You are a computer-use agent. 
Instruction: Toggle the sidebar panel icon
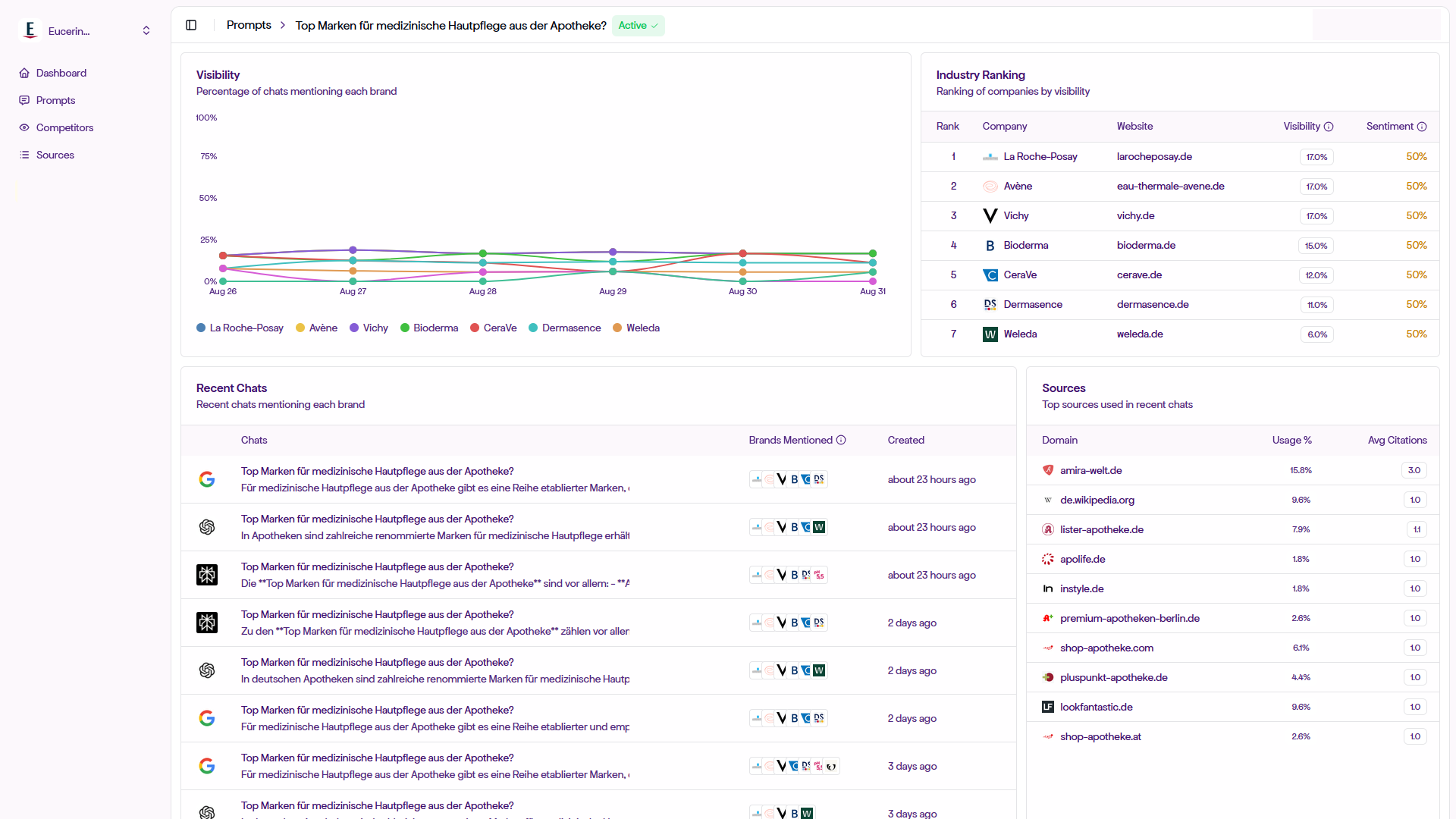[x=191, y=25]
